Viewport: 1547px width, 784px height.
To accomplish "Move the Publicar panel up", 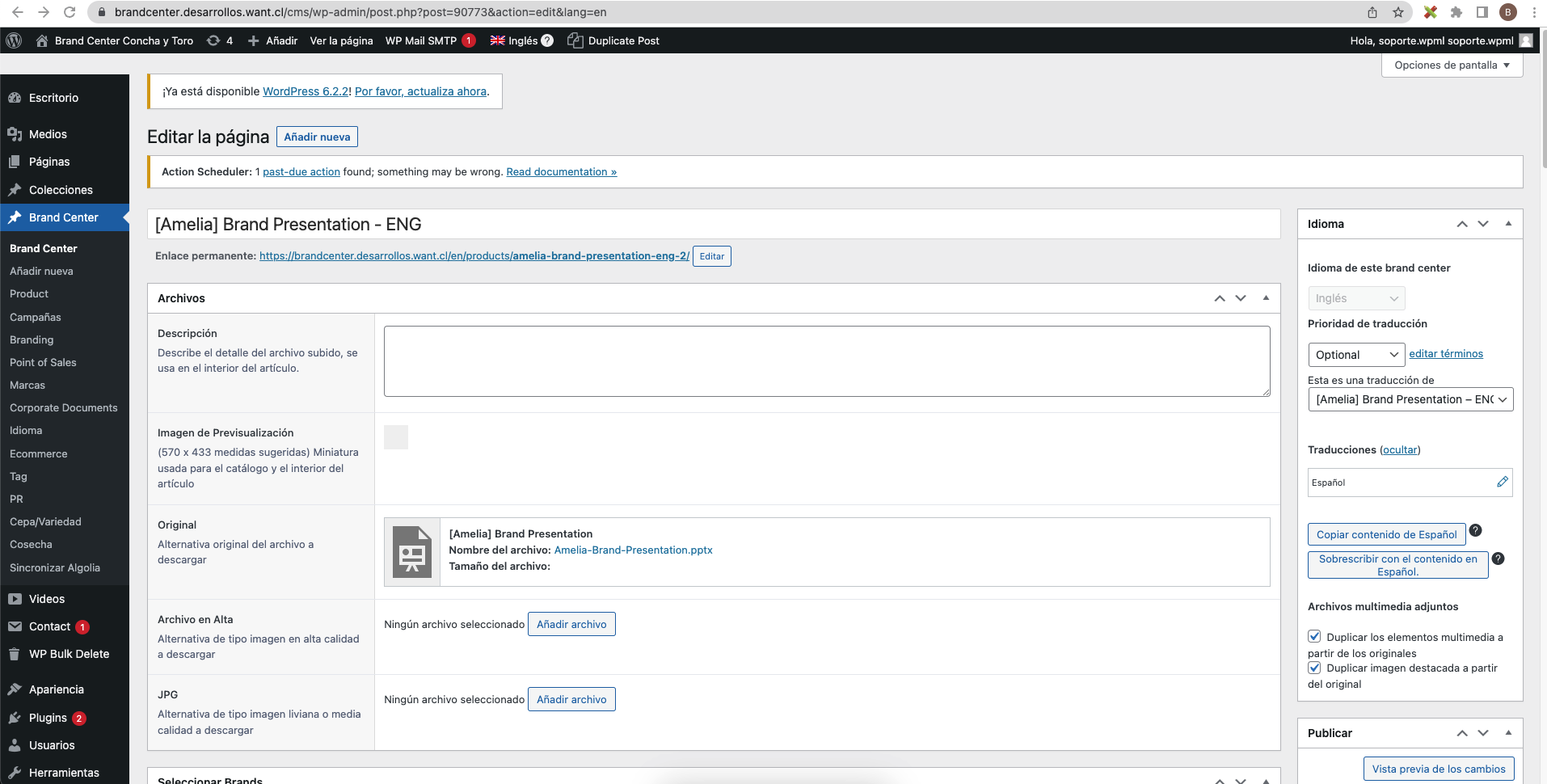I will click(x=1462, y=733).
